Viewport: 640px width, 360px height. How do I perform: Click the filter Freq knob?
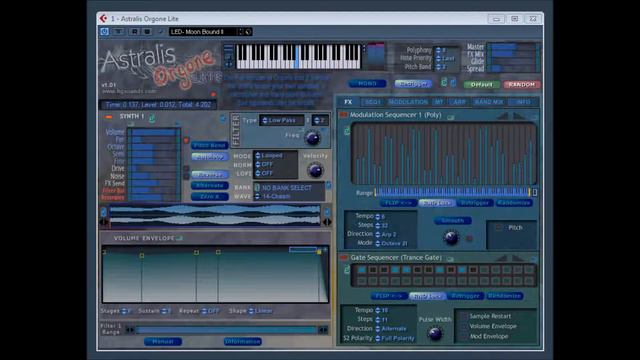pyautogui.click(x=313, y=138)
